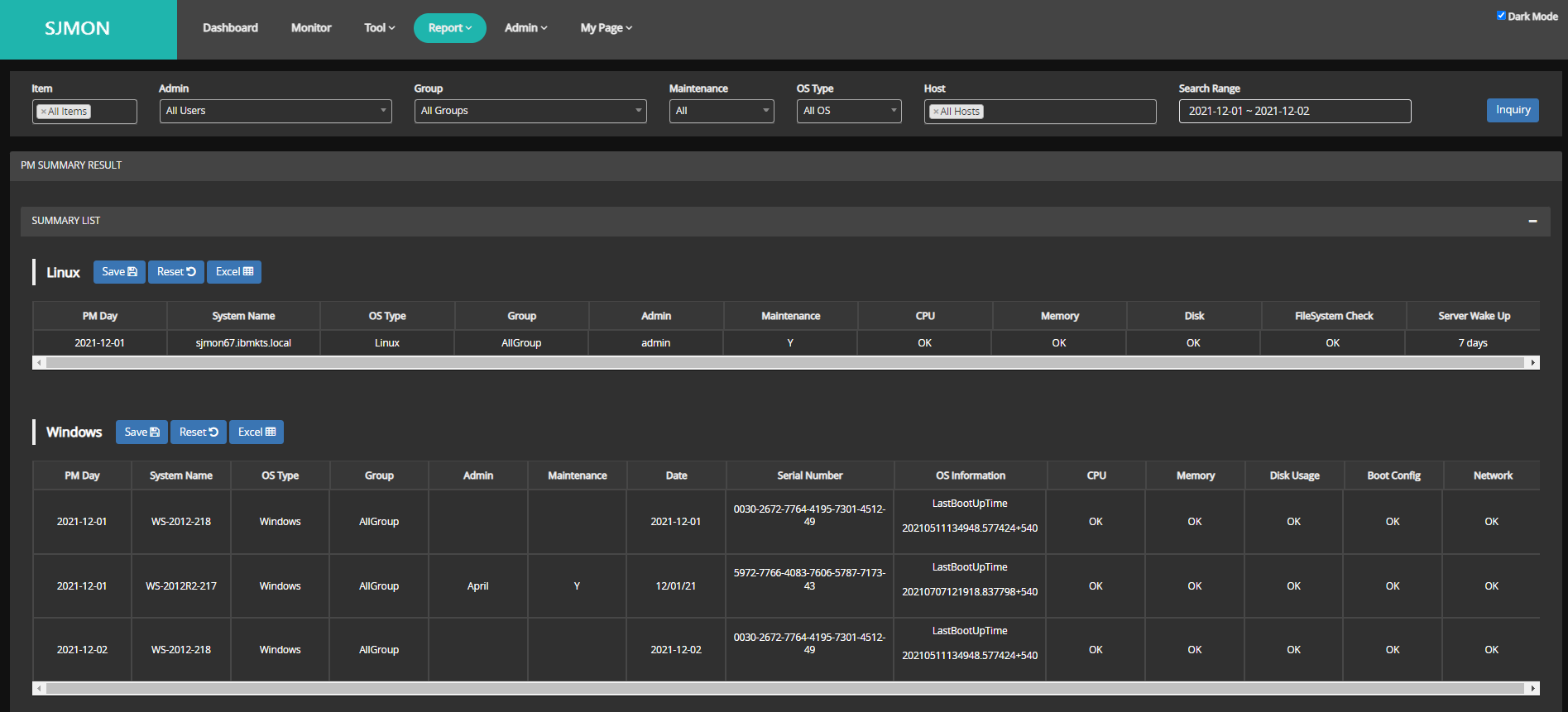The width and height of the screenshot is (1568, 712).
Task: Go to the Dashboard page
Action: tap(230, 28)
